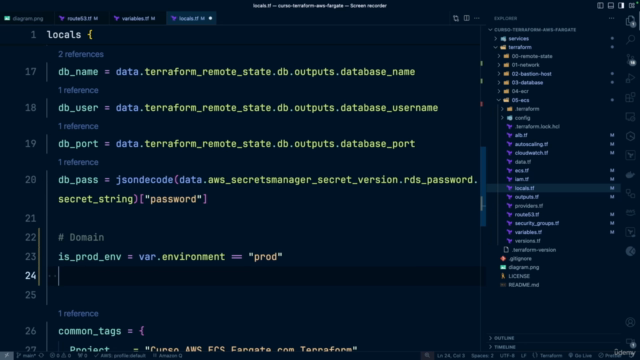Image resolution: width=640 pixels, height=360 pixels.
Task: Open the errors and warnings count in the status bar
Action: pyautogui.click(x=60, y=356)
